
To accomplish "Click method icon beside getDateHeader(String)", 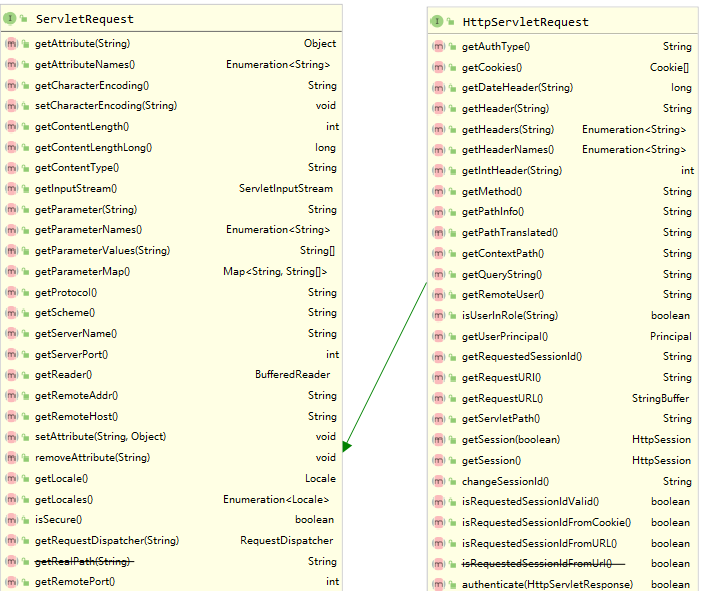I will pos(439,88).
